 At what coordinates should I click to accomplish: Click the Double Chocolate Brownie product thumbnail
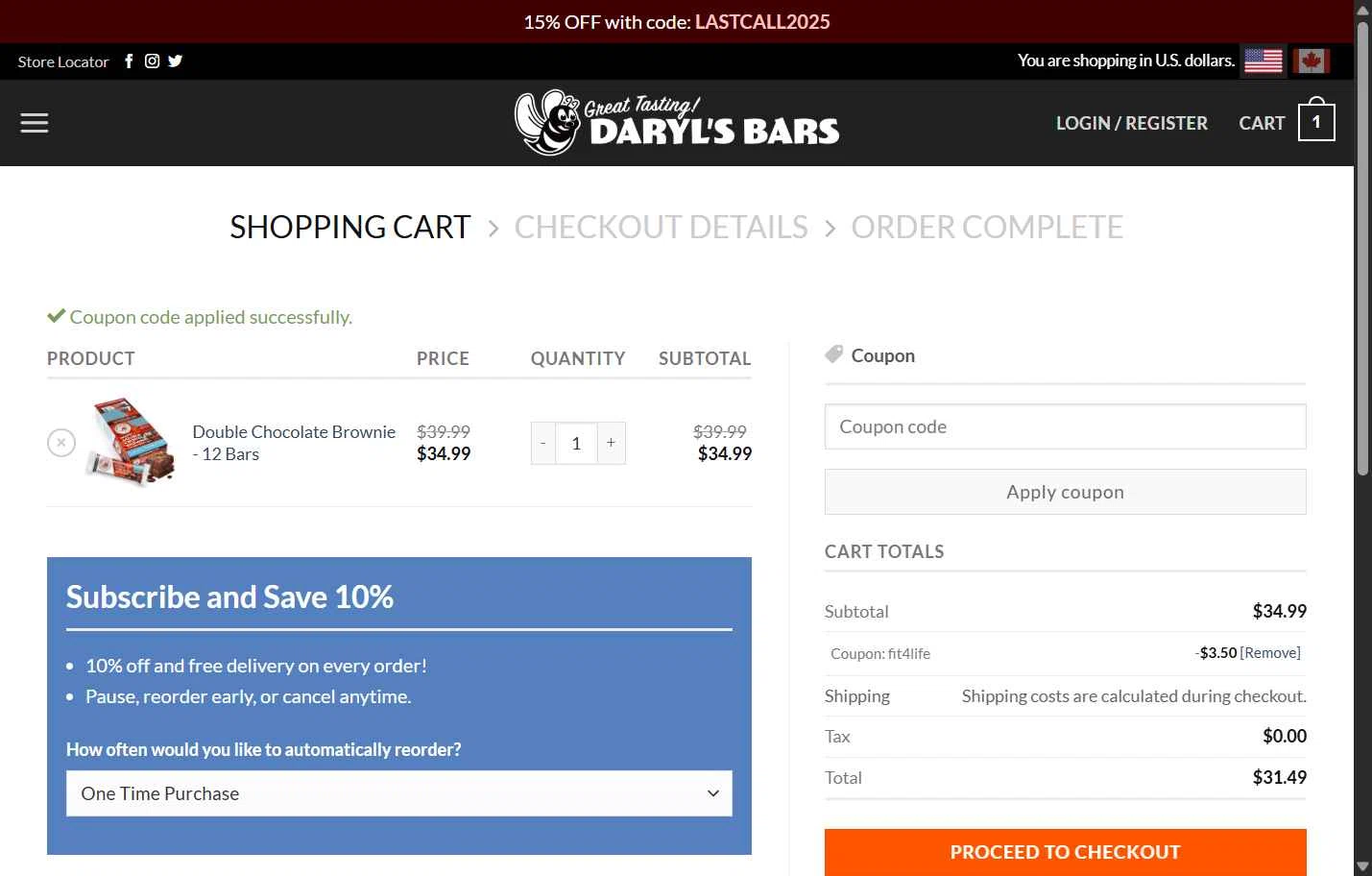[x=132, y=442]
